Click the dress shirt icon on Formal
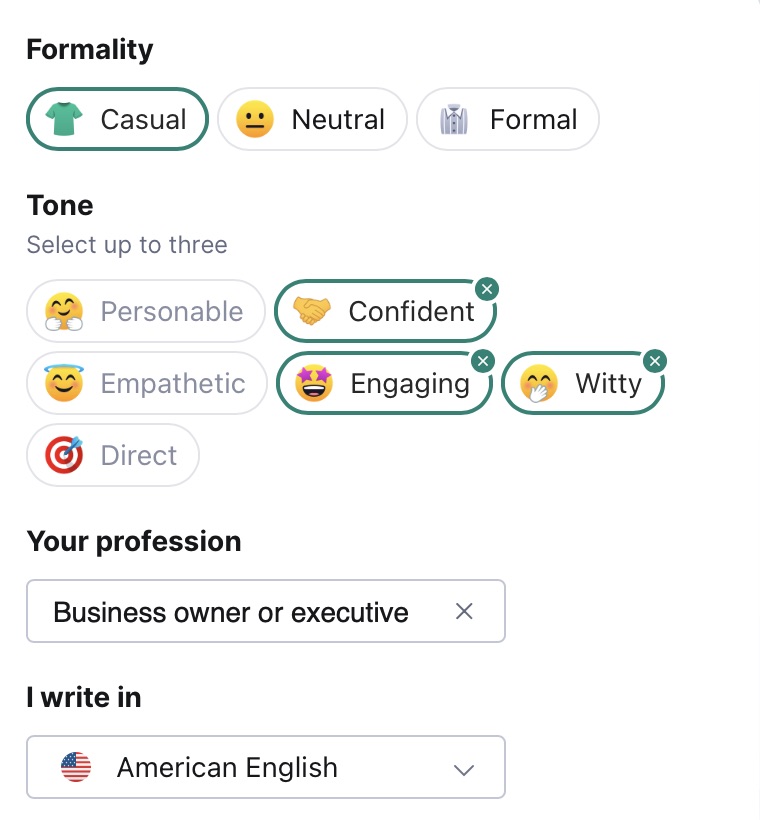This screenshot has width=760, height=820. point(456,118)
